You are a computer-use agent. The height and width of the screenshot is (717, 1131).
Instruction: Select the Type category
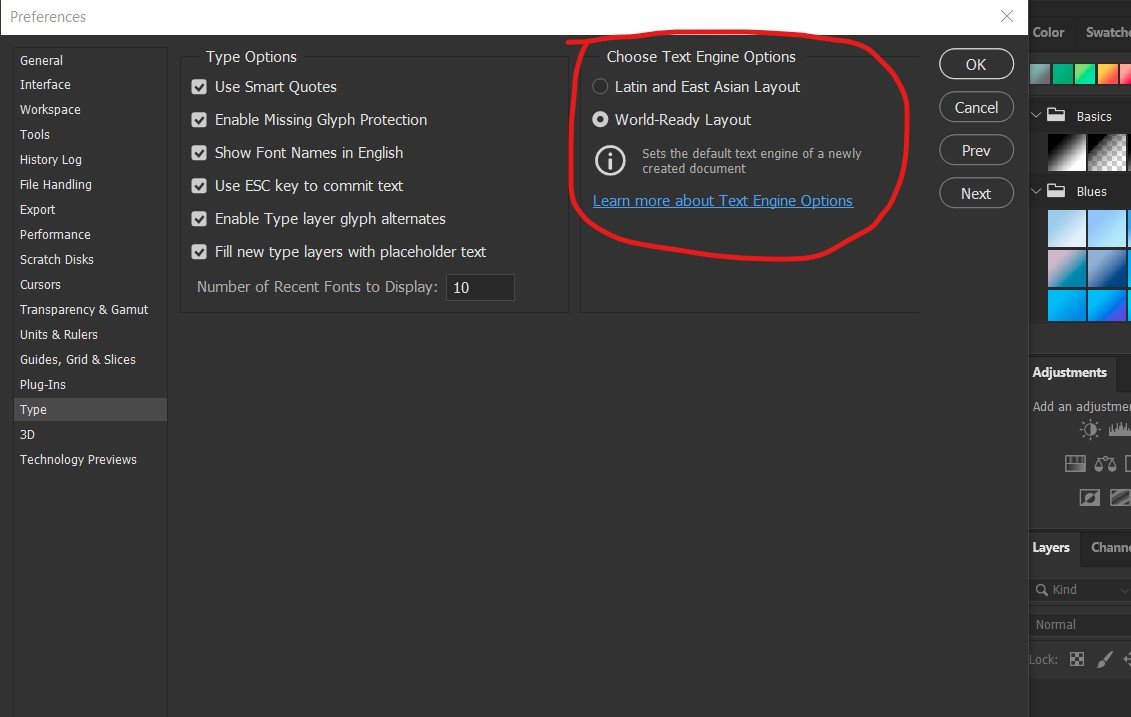[90, 410]
